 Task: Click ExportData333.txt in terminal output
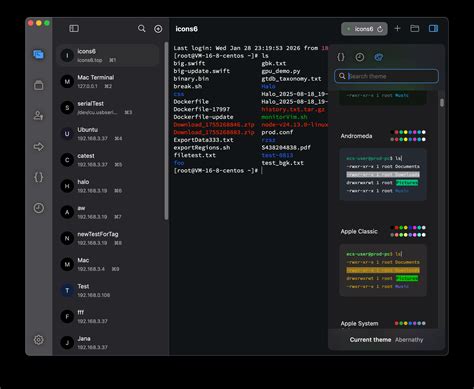pos(203,140)
